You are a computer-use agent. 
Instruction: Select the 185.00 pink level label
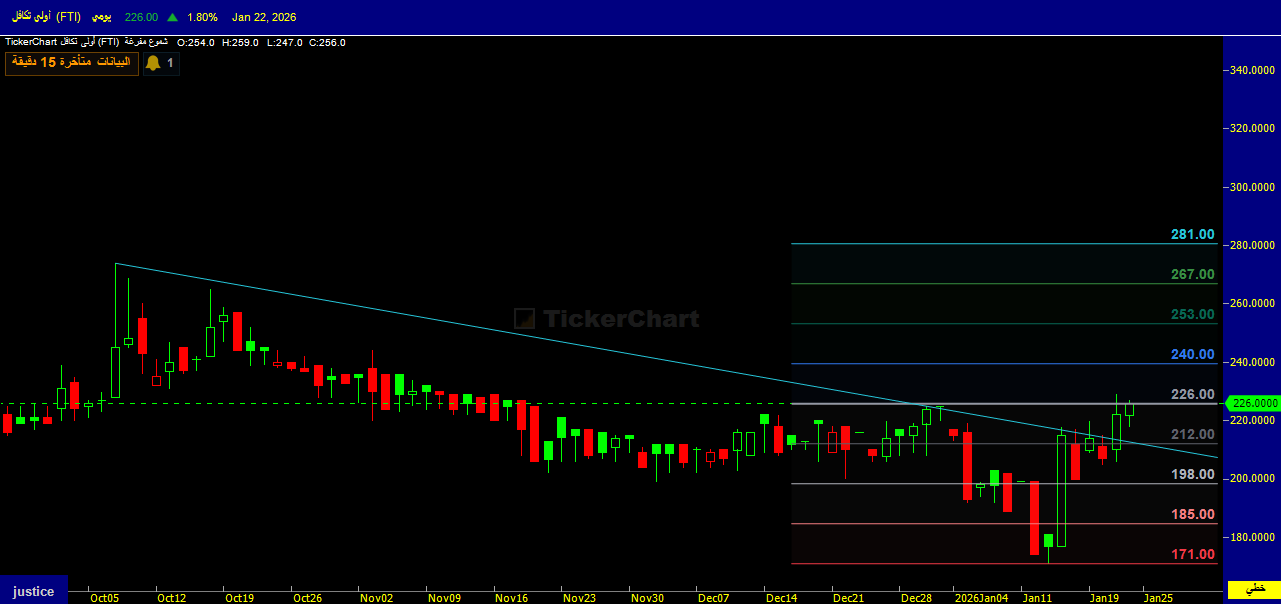[x=1192, y=515]
